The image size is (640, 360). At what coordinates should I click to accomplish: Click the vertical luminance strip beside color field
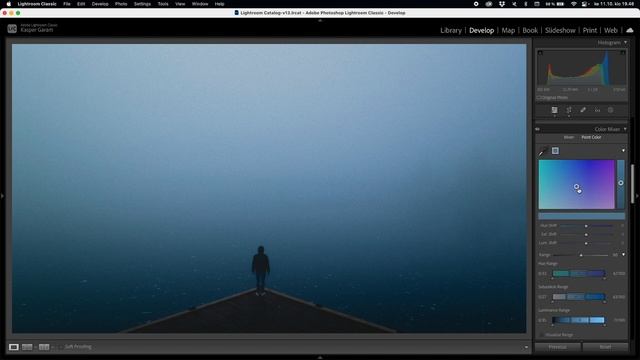click(620, 184)
